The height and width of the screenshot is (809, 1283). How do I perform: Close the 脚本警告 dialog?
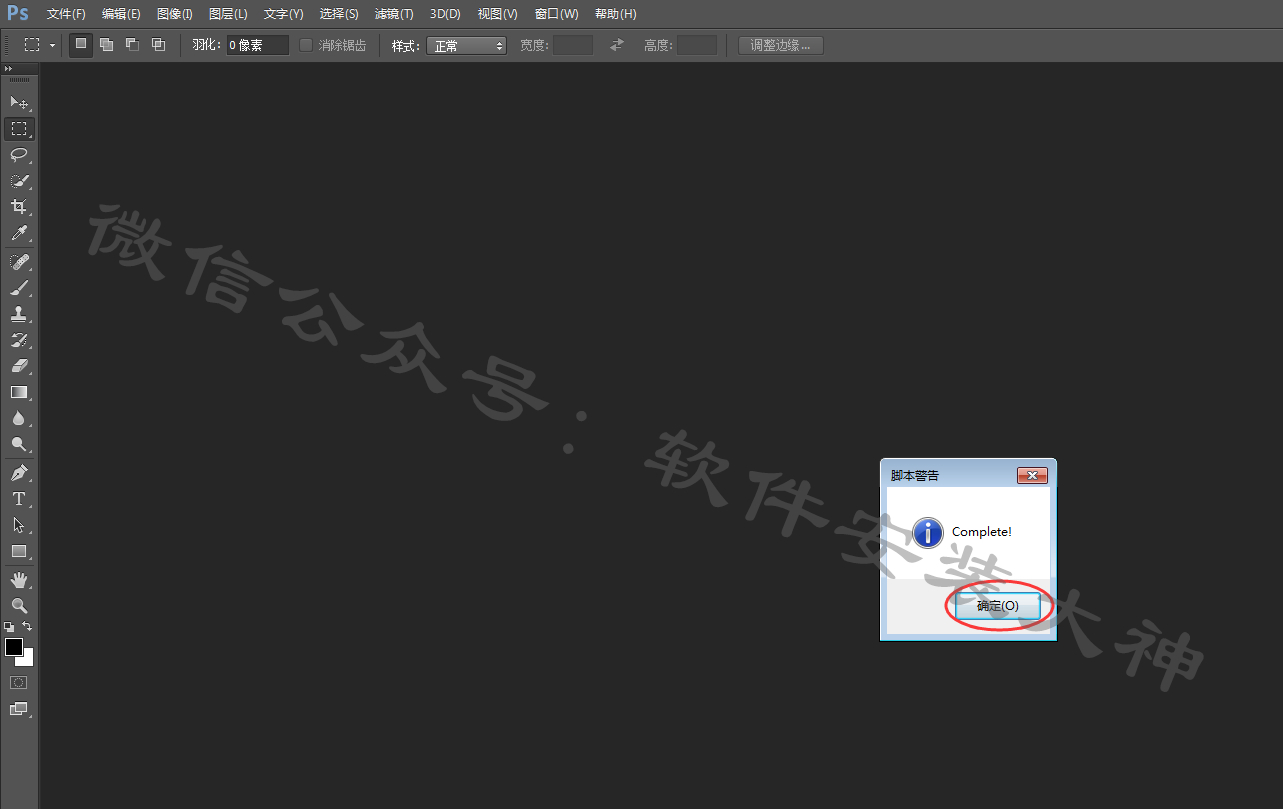(1032, 475)
